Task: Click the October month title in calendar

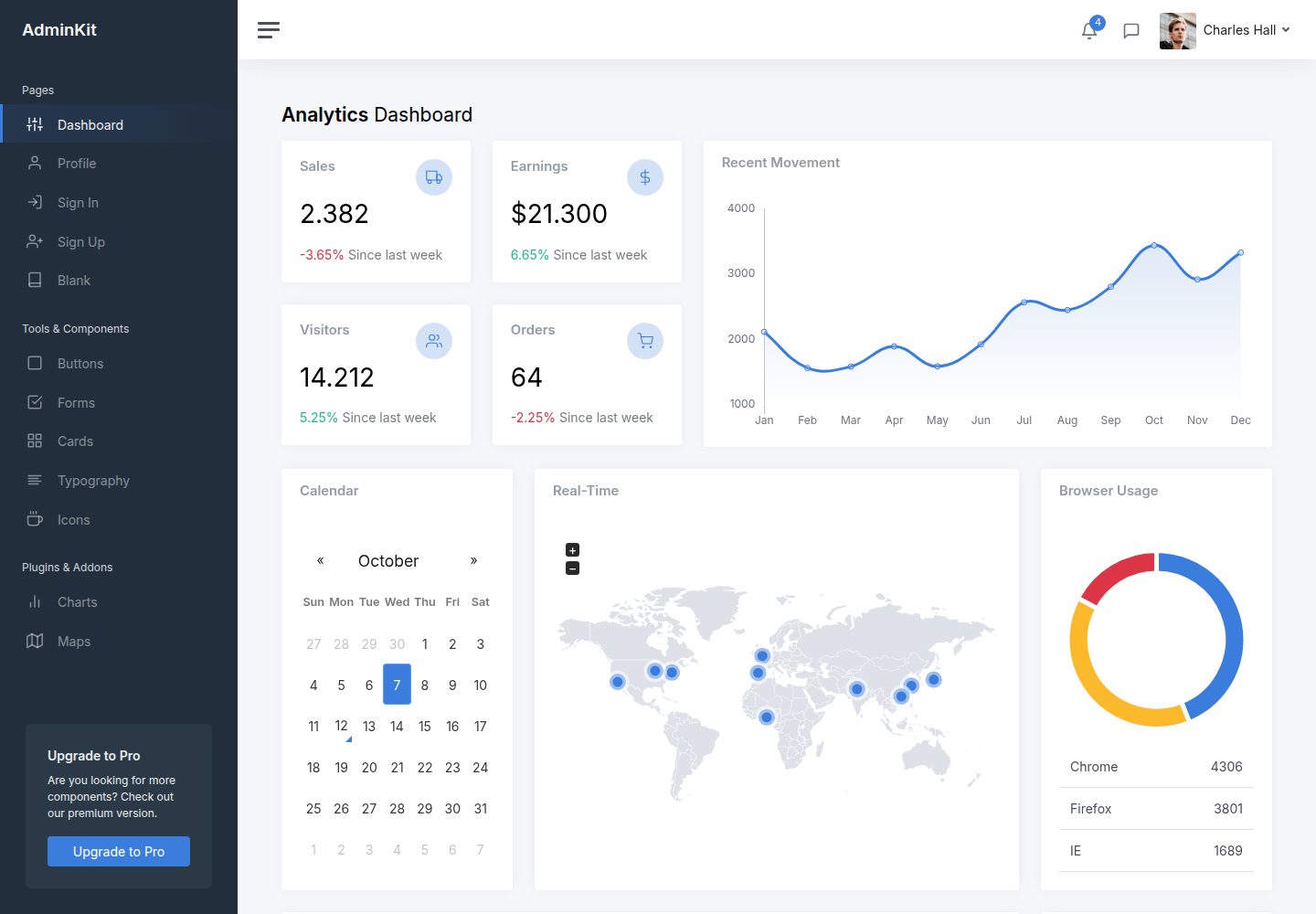Action: [388, 561]
